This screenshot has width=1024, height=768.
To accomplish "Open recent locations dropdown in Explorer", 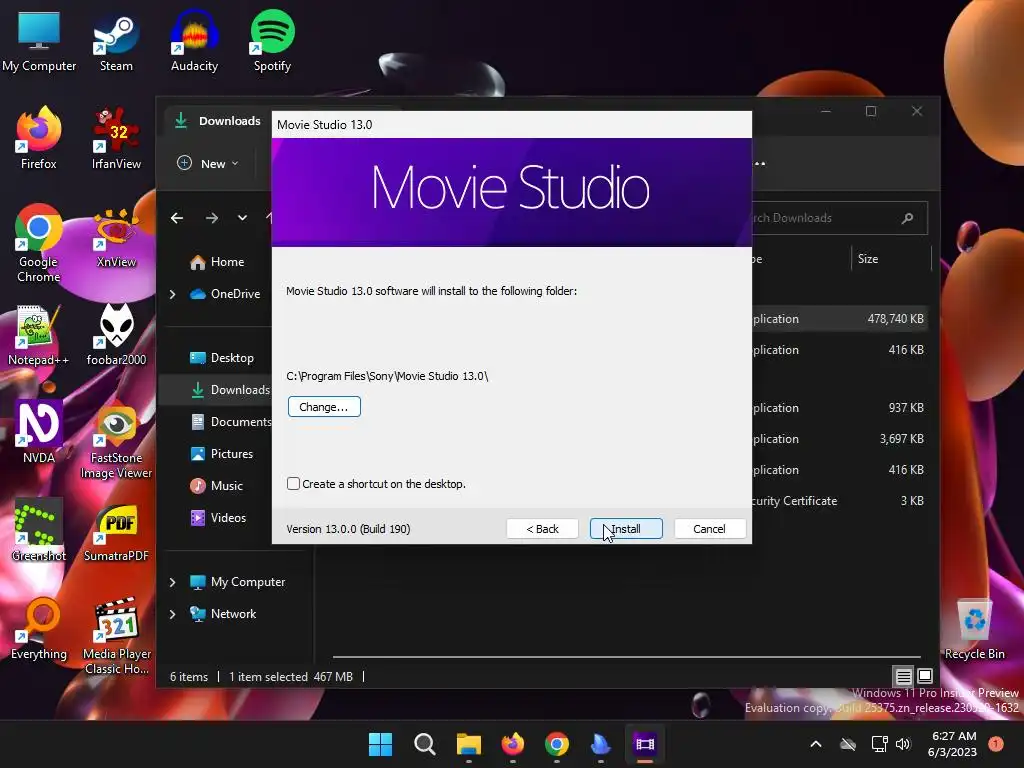I will 242,218.
